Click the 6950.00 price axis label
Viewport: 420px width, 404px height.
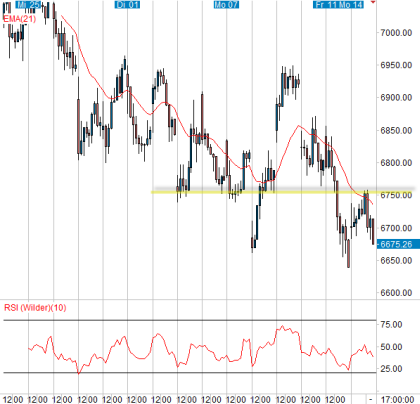396,65
